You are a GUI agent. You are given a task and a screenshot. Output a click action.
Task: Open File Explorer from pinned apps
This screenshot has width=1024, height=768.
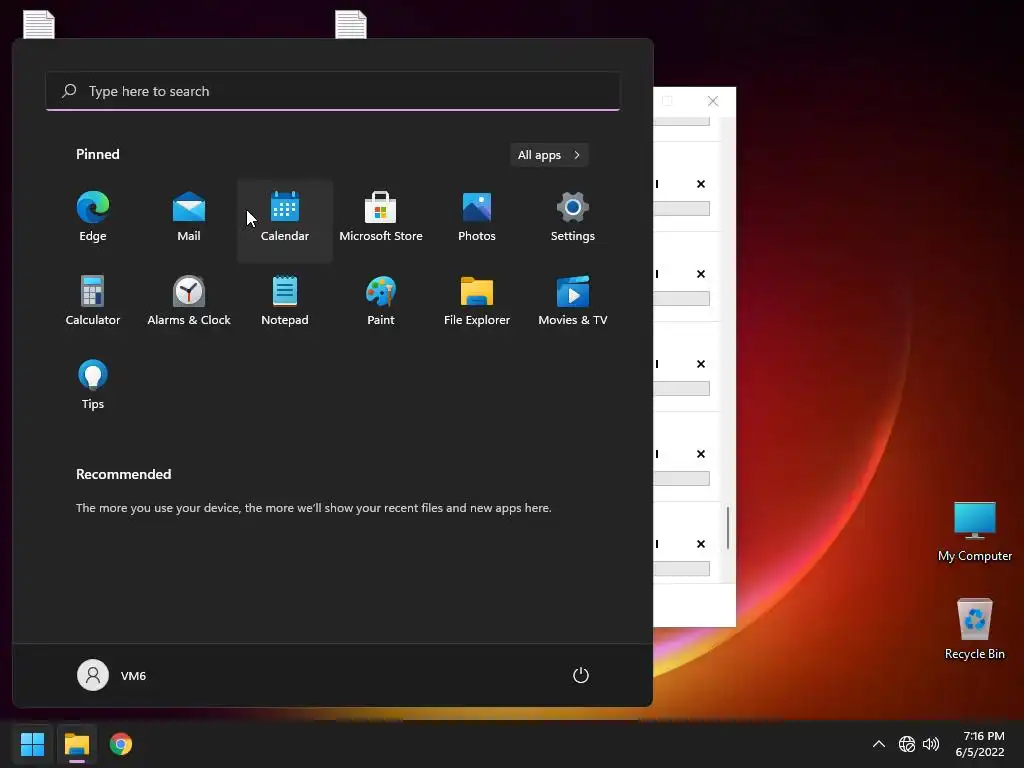click(x=477, y=302)
